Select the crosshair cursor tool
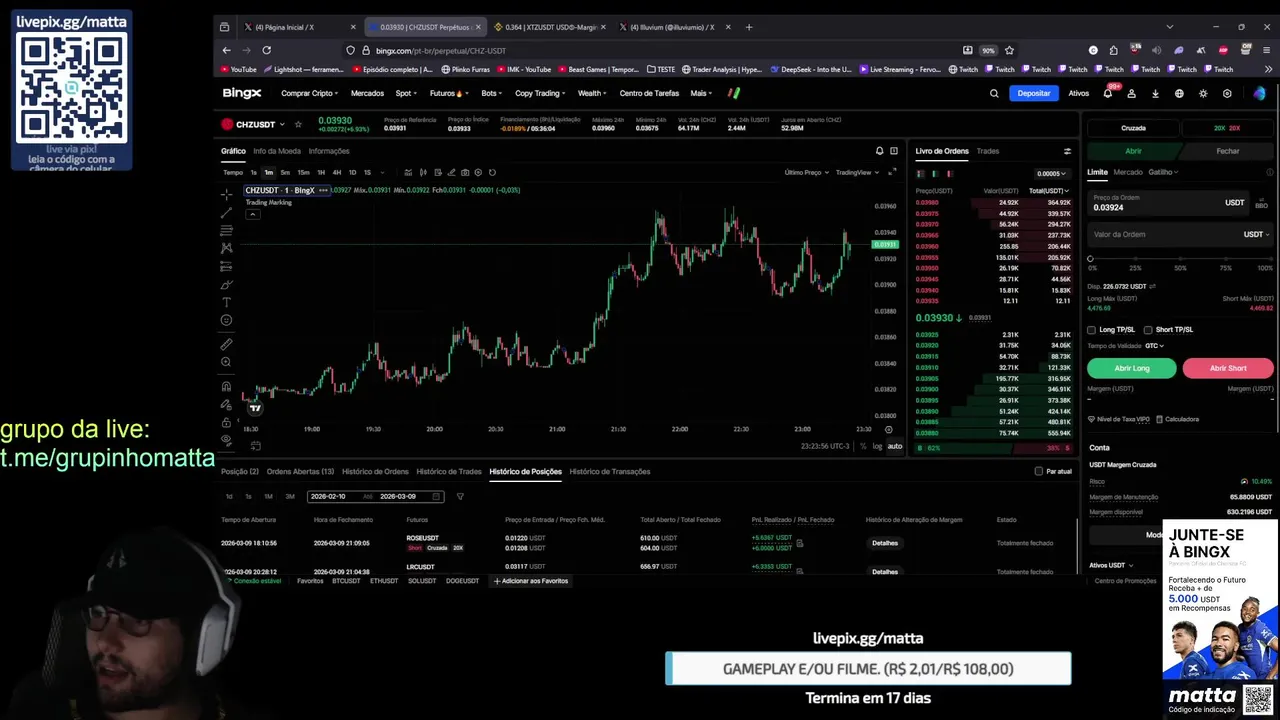The height and width of the screenshot is (720, 1280). tap(227, 194)
